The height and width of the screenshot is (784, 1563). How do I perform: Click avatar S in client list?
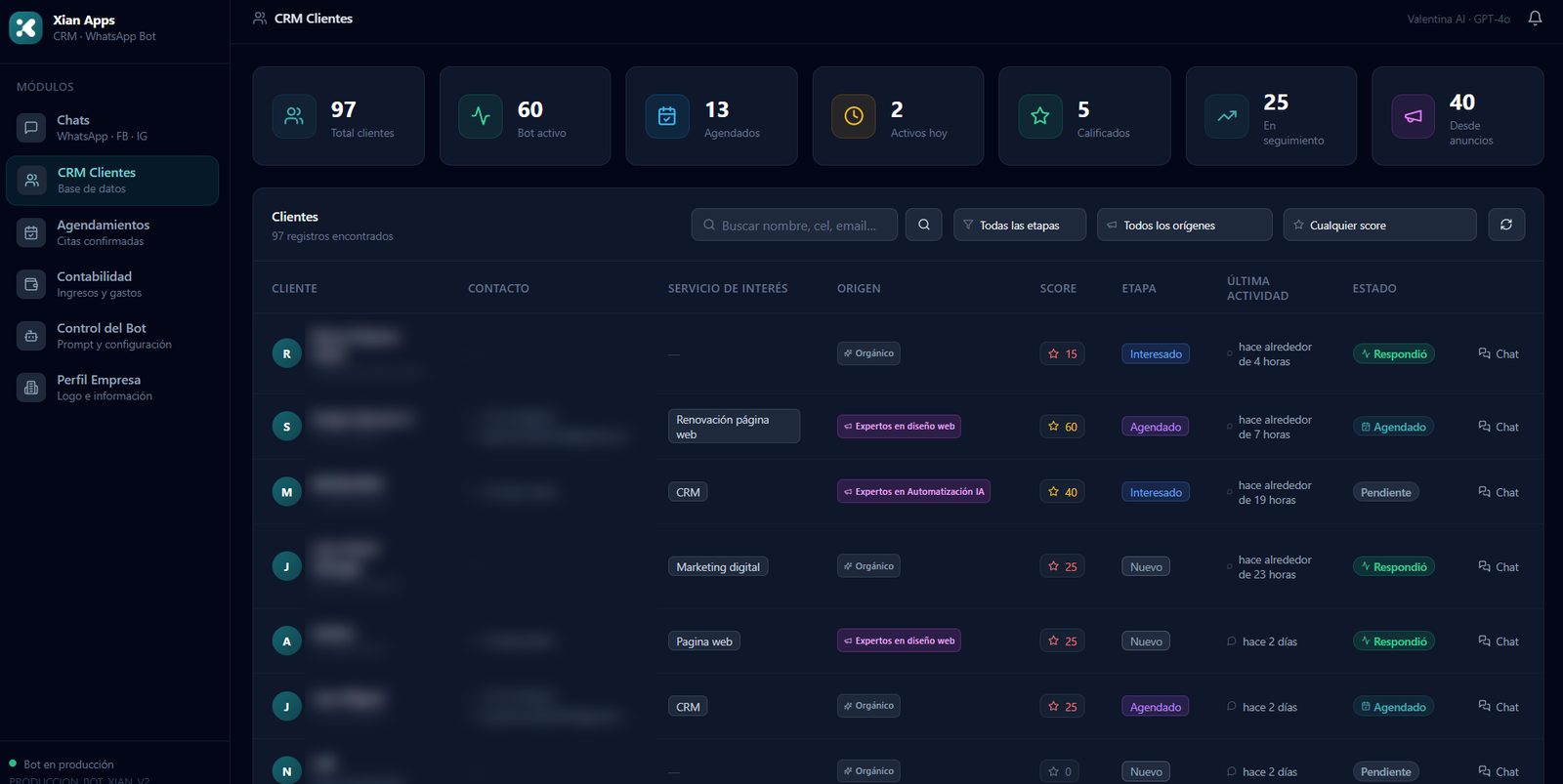point(286,426)
